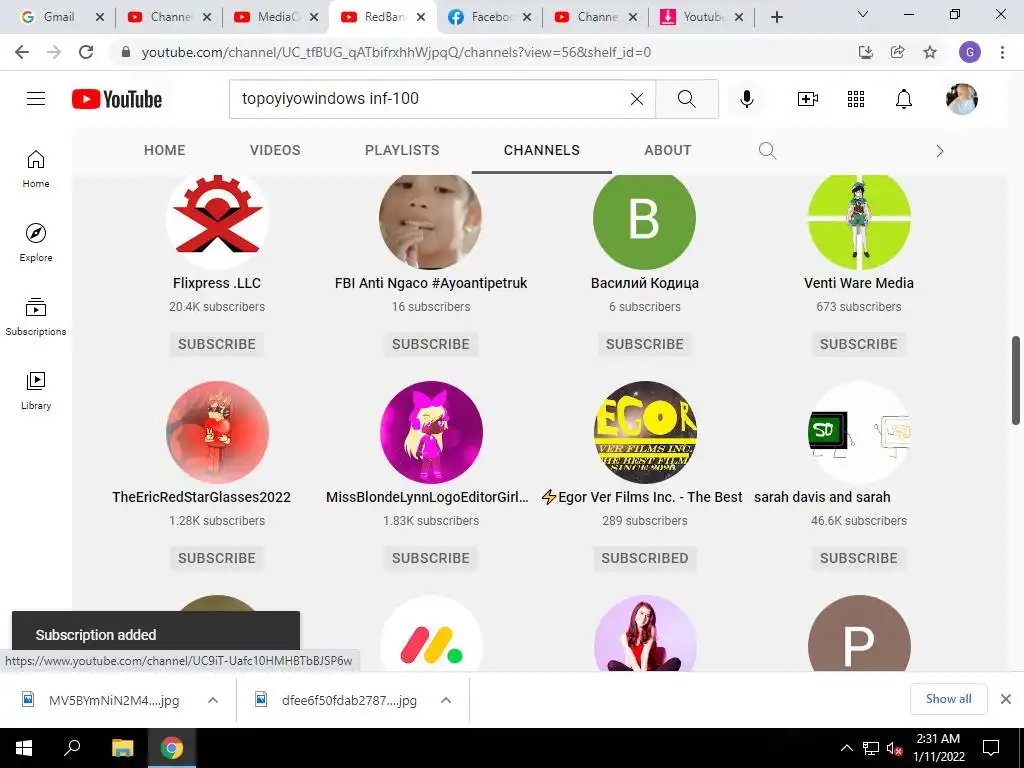Open the Venti Ware Media channel avatar
The image size is (1024, 768).
tap(859, 221)
